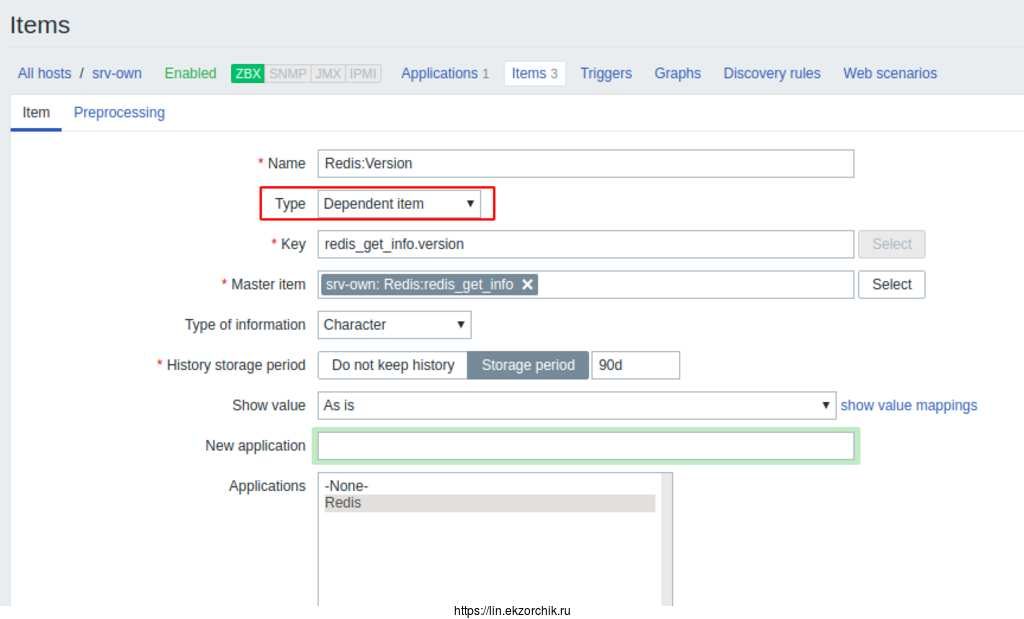This screenshot has height=619, width=1024.
Task: Navigate to All hosts breadcrumb
Action: (x=44, y=74)
